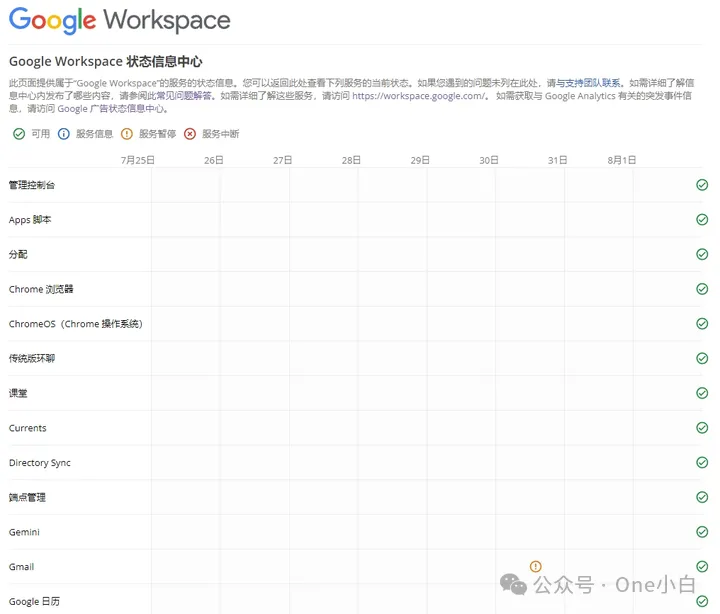Click the red 服务中断 legend icon
The image size is (720, 614).
[x=190, y=134]
